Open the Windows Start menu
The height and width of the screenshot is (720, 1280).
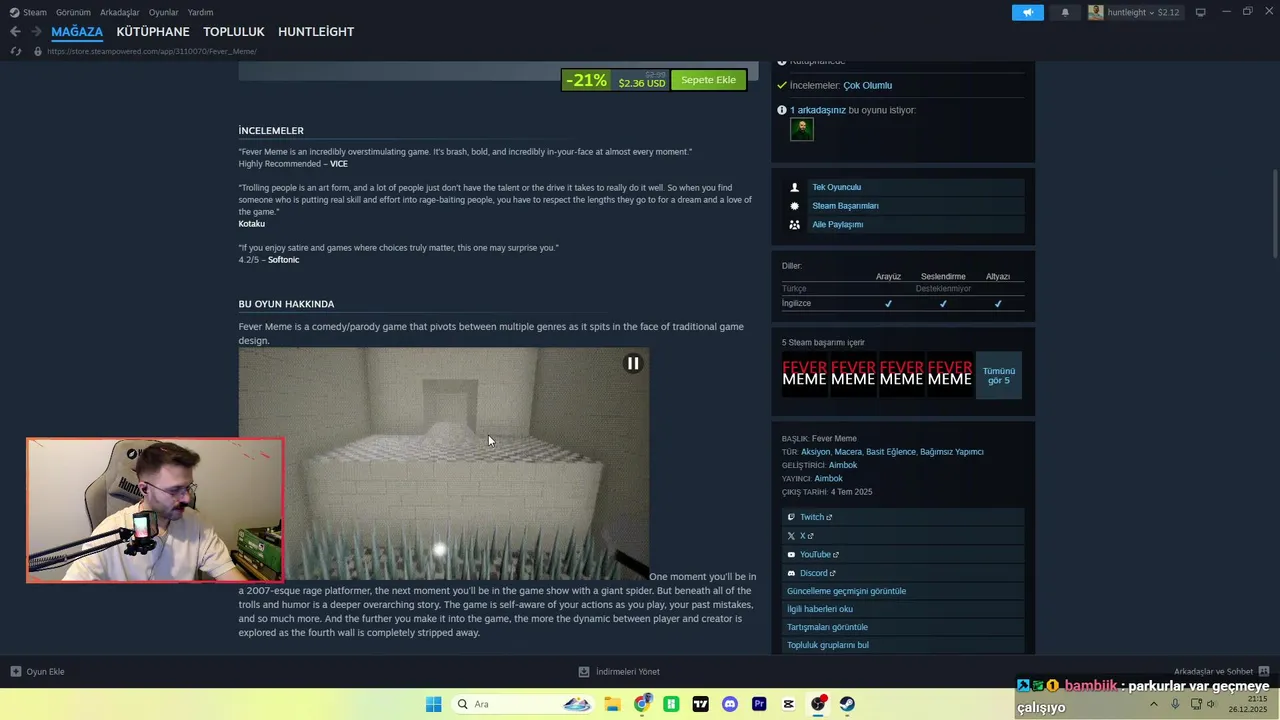433,704
